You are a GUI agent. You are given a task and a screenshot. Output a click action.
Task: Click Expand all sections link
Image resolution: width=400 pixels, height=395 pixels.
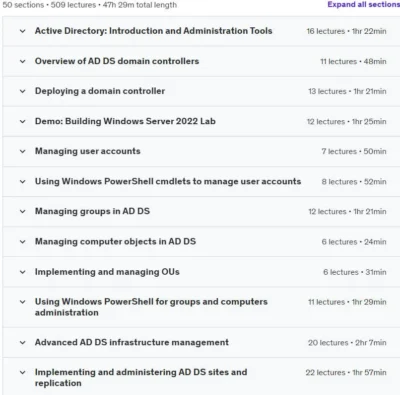[x=363, y=4]
